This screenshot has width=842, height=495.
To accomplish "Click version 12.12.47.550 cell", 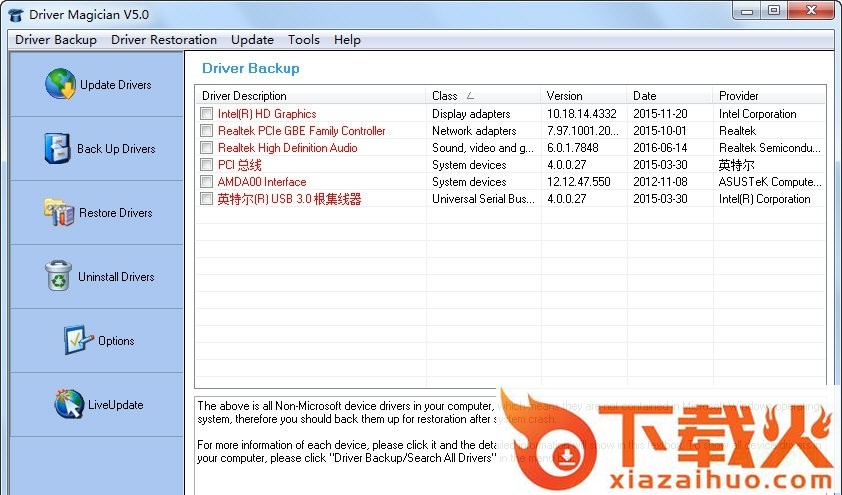I will pos(578,181).
